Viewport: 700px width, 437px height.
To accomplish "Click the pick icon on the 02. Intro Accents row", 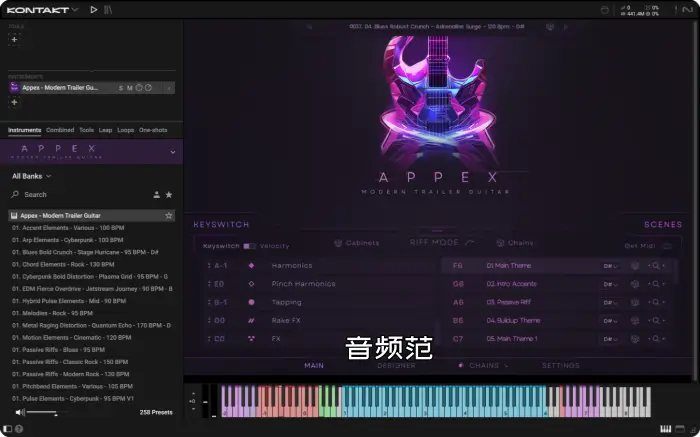I will click(x=635, y=284).
